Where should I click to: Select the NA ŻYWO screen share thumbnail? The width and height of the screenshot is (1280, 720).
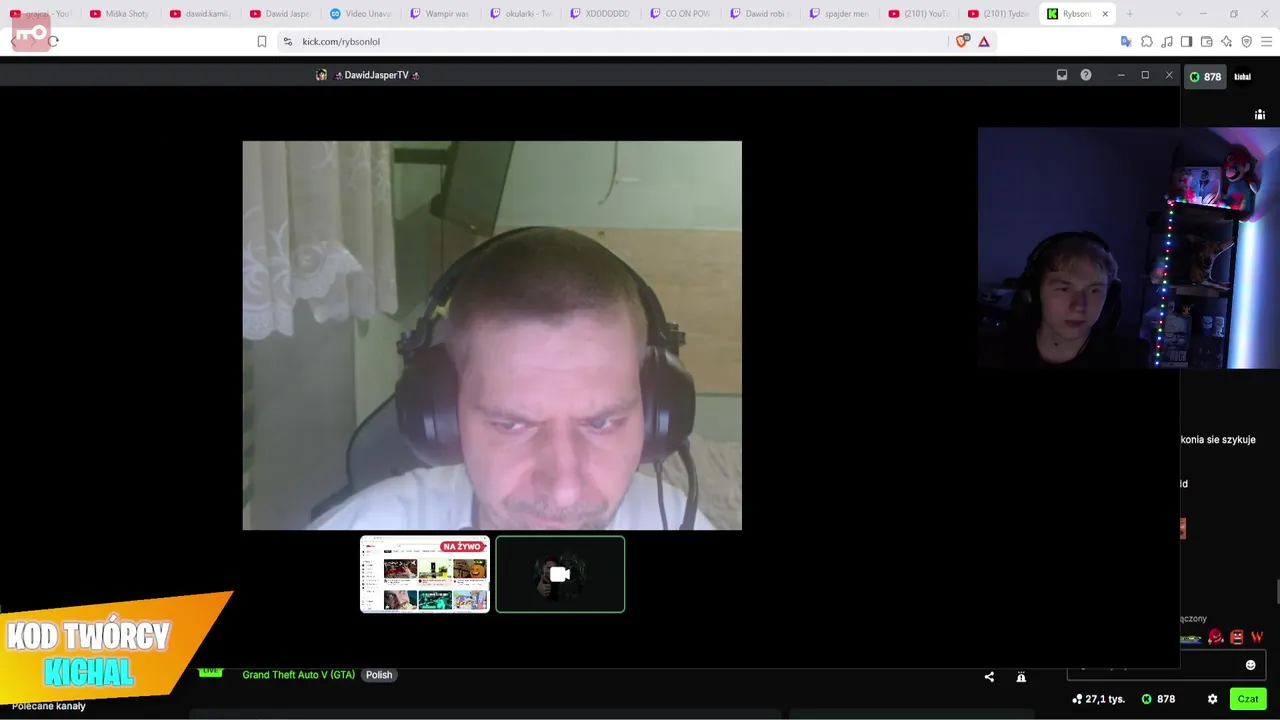pos(425,574)
